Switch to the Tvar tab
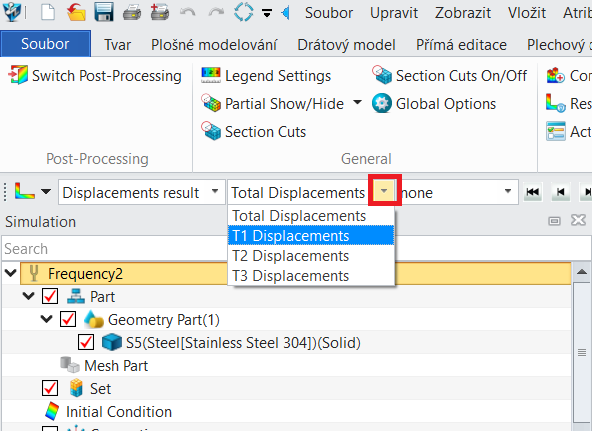 (x=117, y=45)
